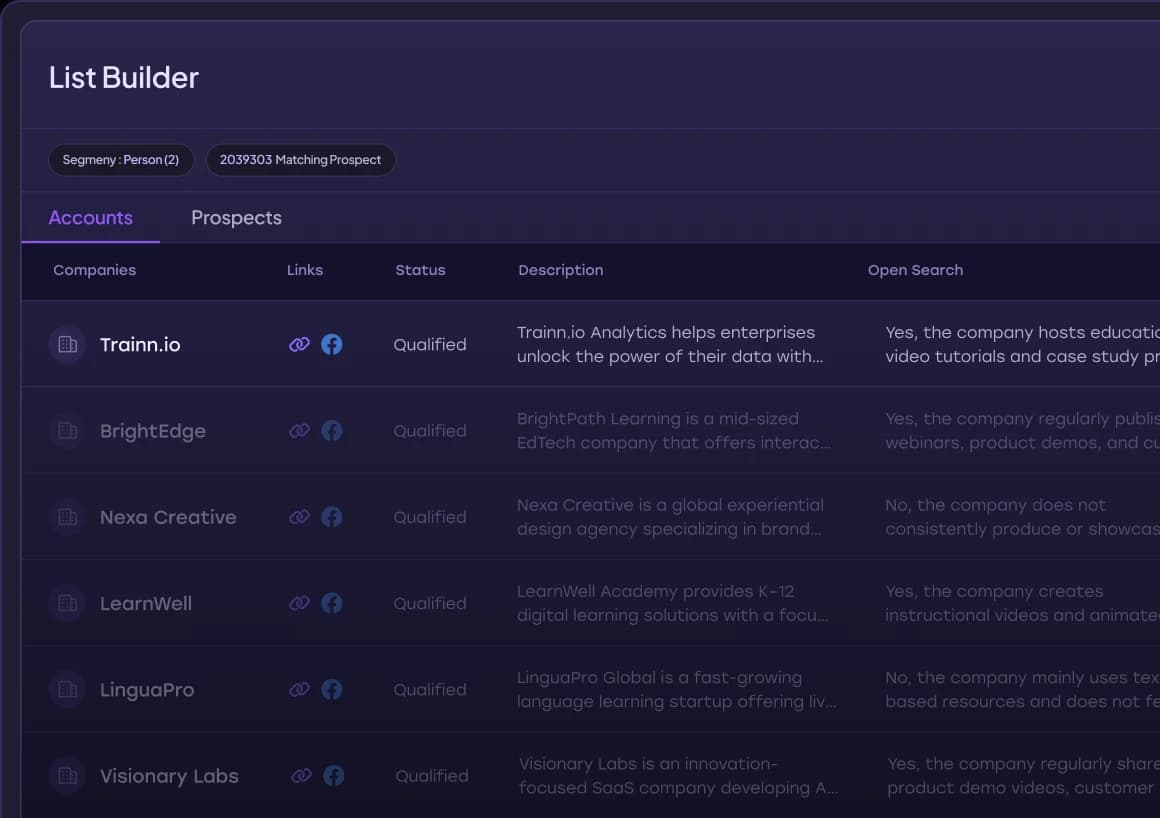Click the Visionary Labs company building icon
1160x818 pixels.
[x=67, y=775]
